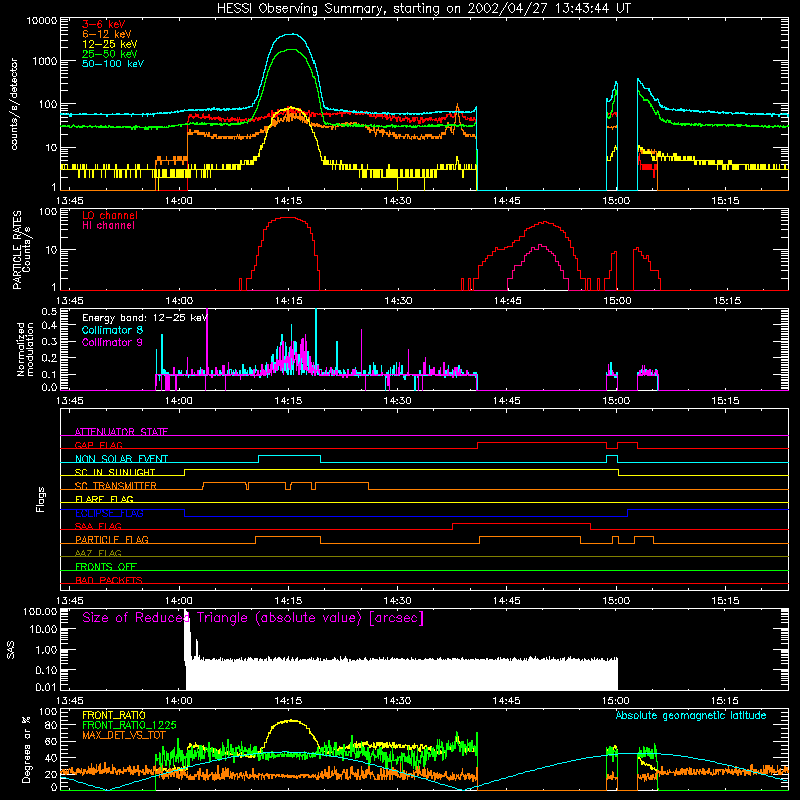This screenshot has width=800, height=800.
Task: Select the 50-100 keV legend label
Action: pyautogui.click(x=113, y=64)
